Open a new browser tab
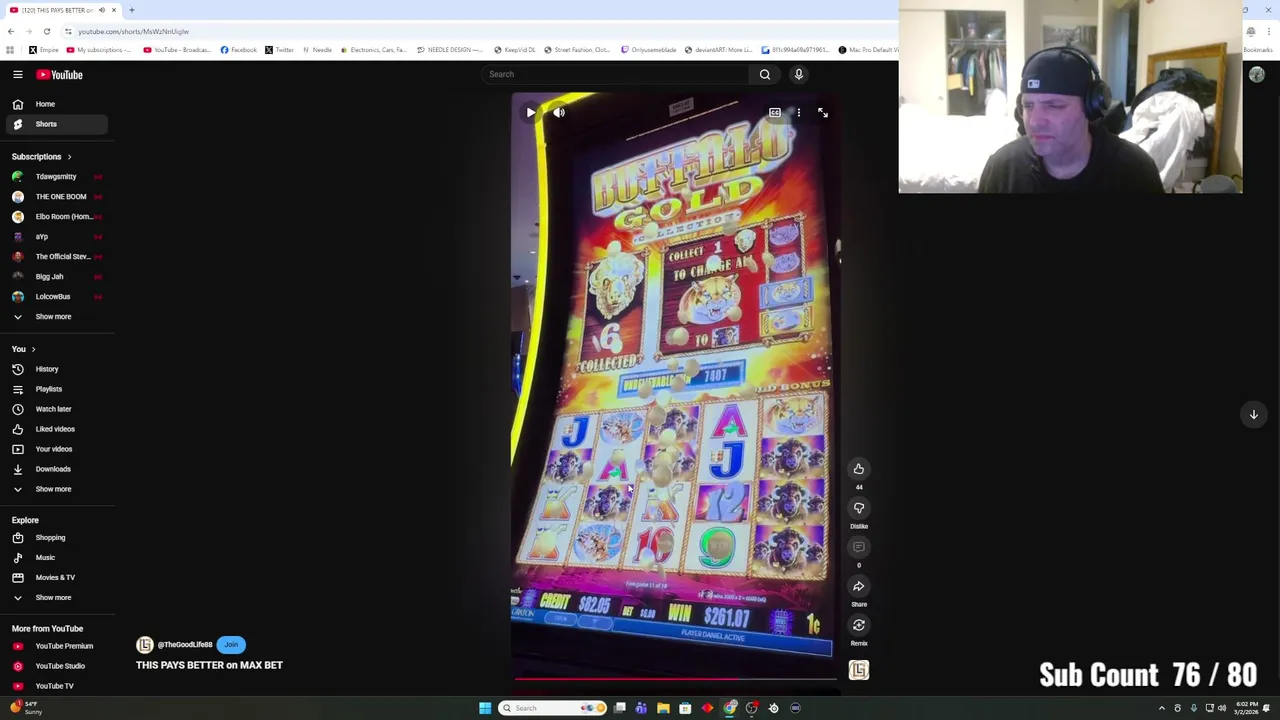Image resolution: width=1280 pixels, height=720 pixels. click(131, 10)
